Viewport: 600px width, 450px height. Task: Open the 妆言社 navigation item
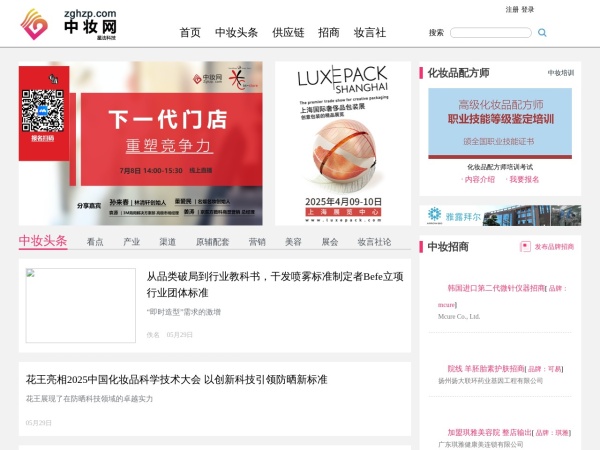pyautogui.click(x=370, y=33)
